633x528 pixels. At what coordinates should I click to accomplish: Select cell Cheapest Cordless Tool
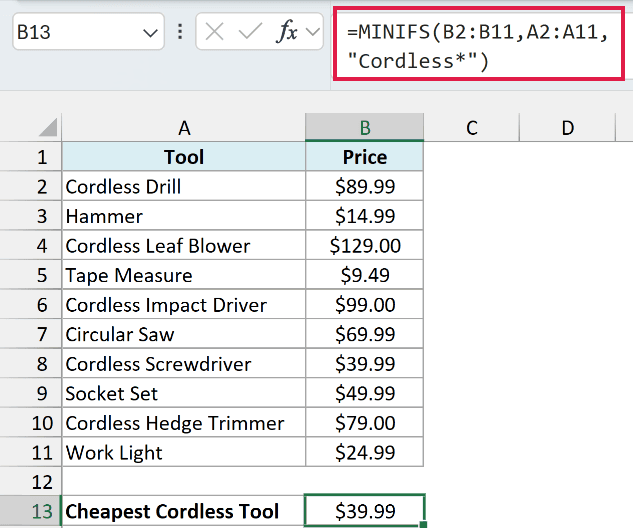click(184, 511)
